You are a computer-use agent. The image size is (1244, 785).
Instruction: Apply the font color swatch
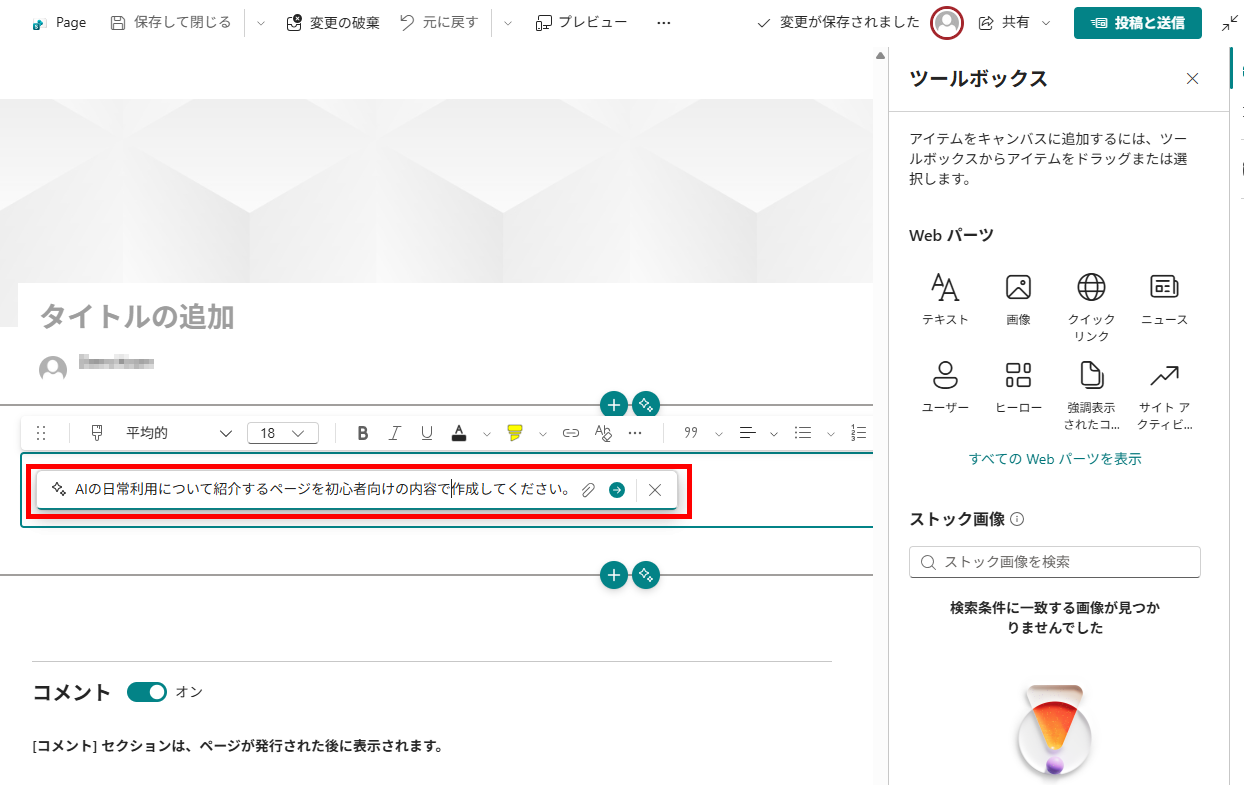pos(459,433)
